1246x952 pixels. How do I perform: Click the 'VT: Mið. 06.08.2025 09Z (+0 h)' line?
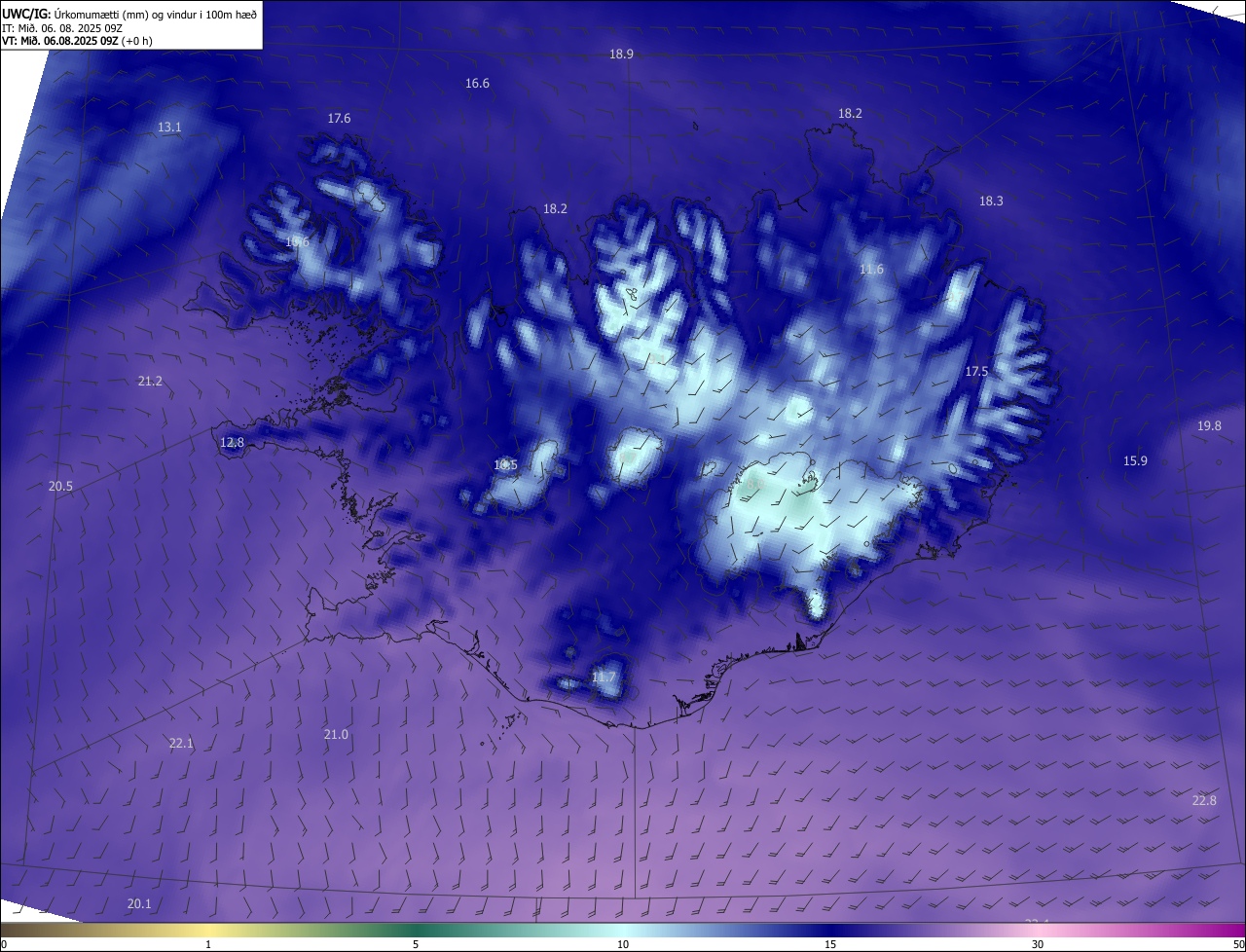[77, 41]
